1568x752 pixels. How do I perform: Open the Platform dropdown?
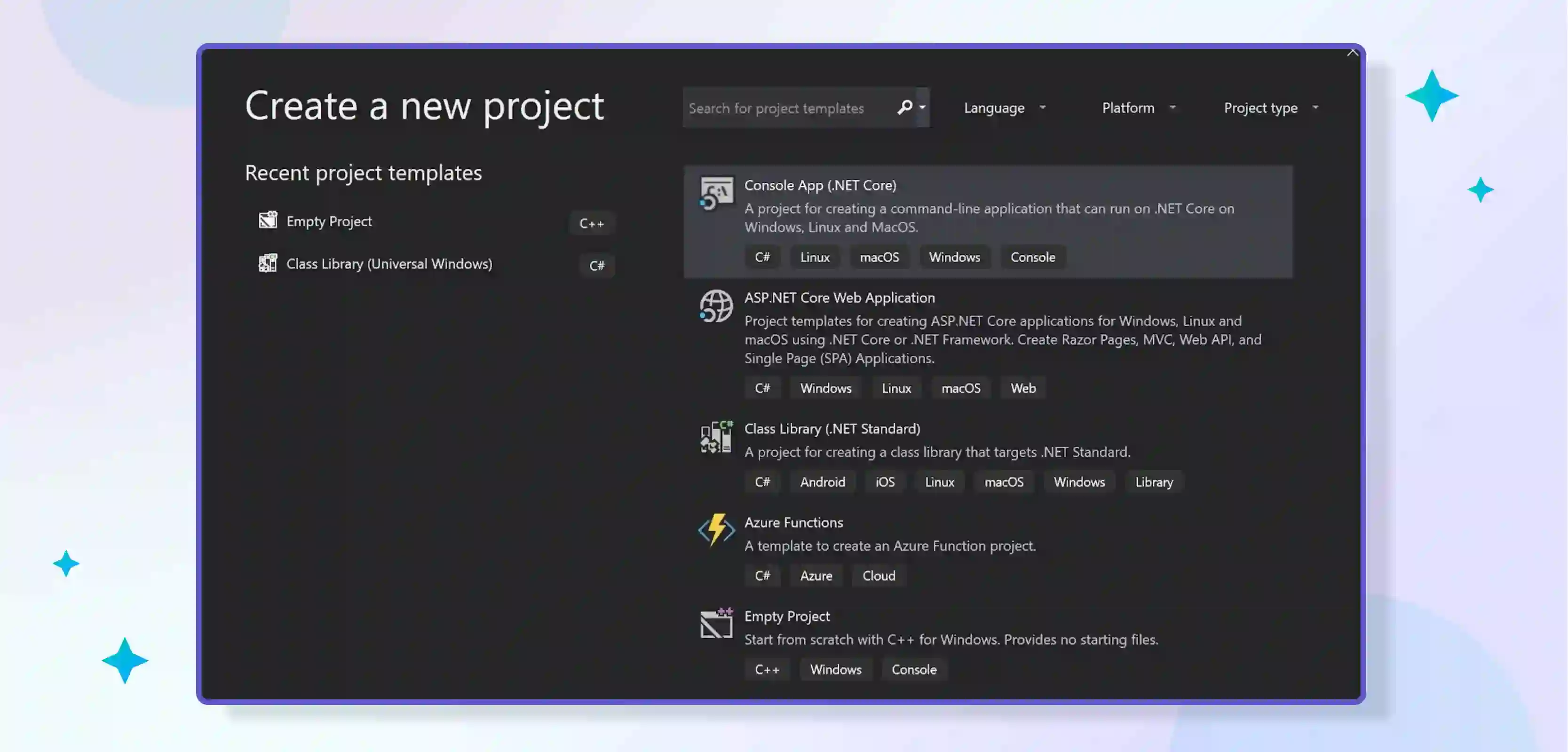(x=1138, y=108)
